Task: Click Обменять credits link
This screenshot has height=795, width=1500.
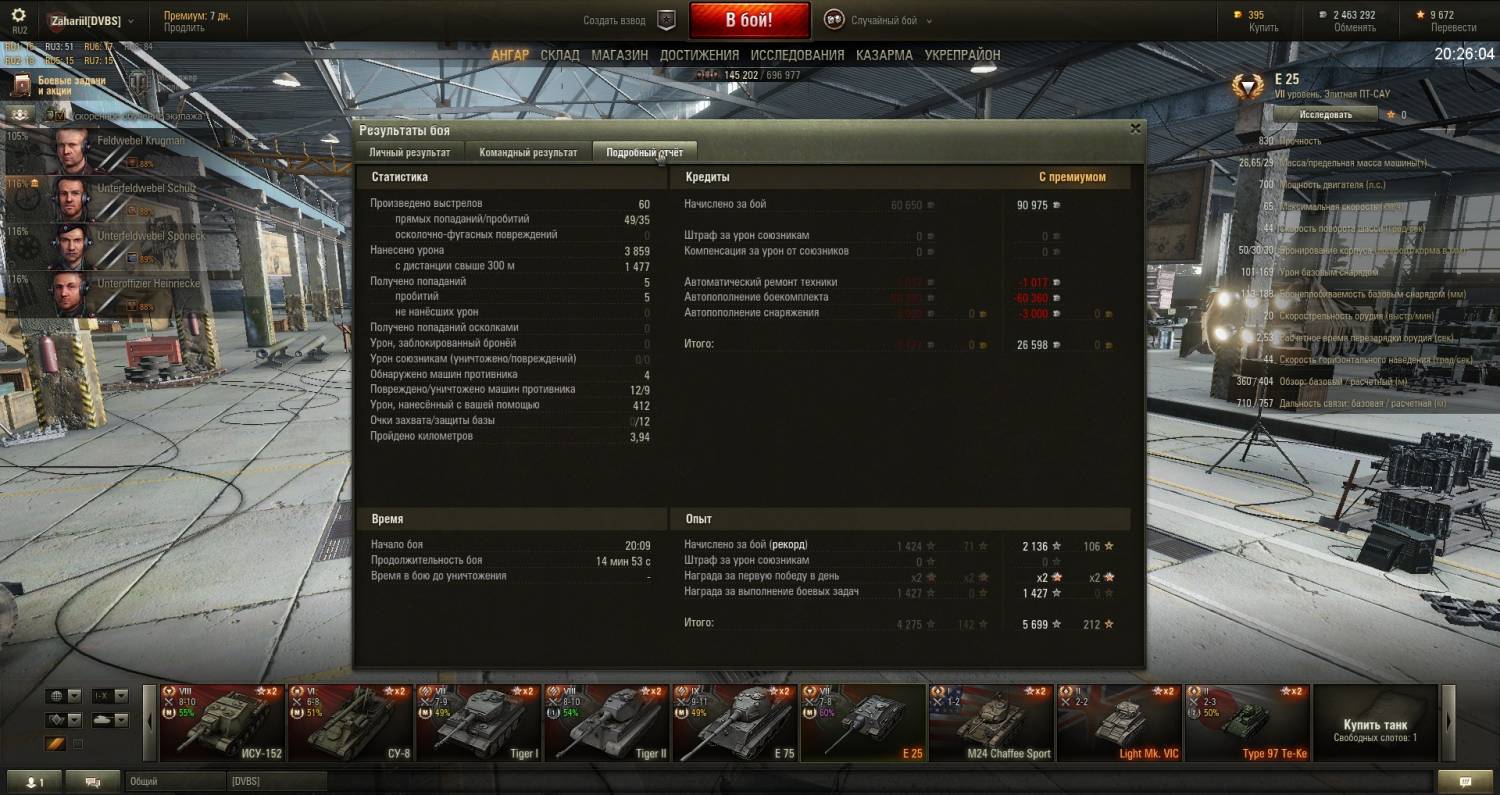Action: [1354, 28]
